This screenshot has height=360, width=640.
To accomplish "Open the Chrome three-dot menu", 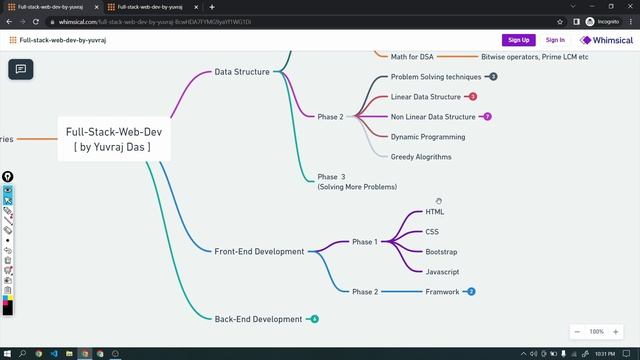I will [x=631, y=22].
